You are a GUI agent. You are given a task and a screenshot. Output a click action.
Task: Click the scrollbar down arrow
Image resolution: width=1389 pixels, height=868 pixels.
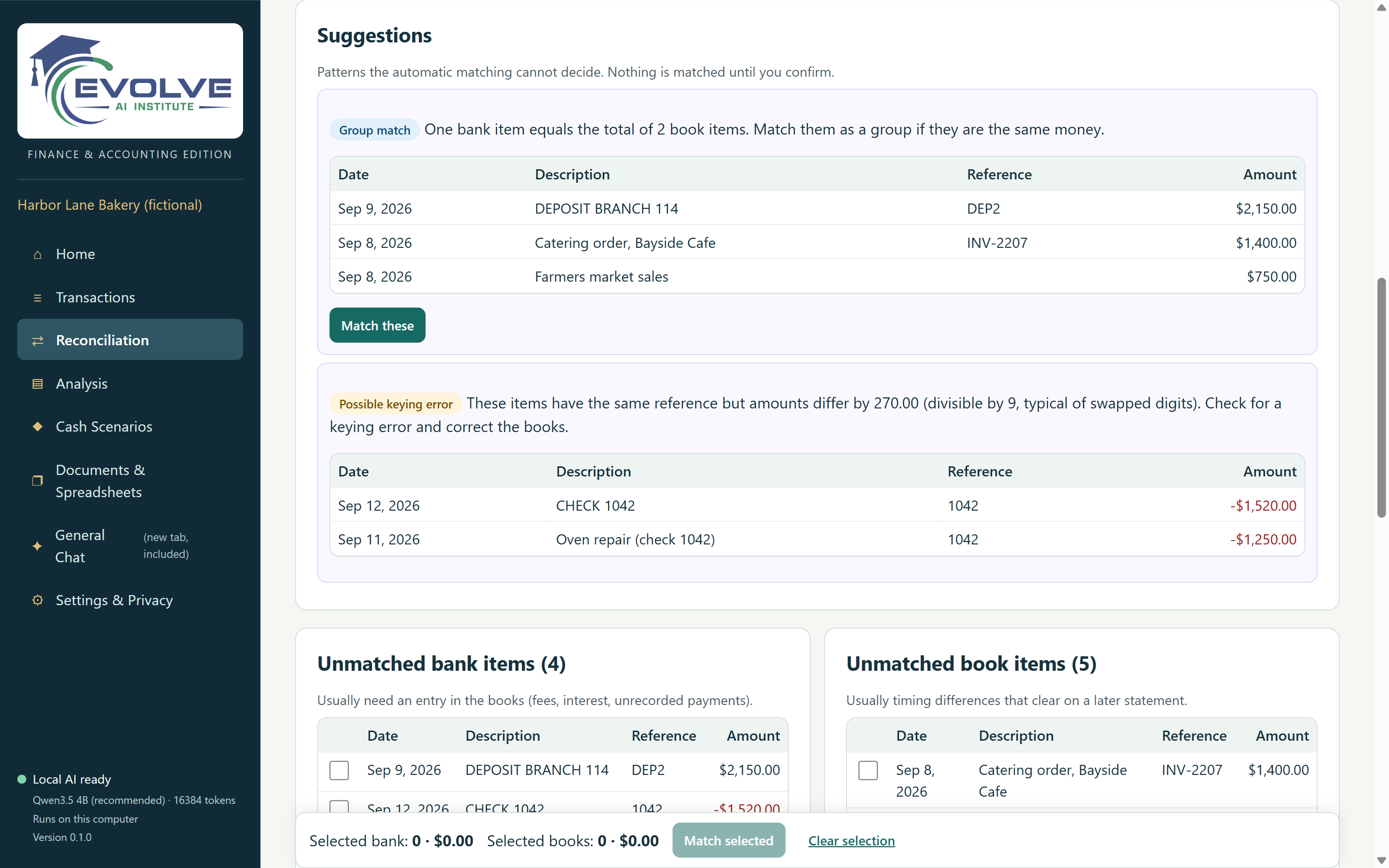[x=1382, y=861]
